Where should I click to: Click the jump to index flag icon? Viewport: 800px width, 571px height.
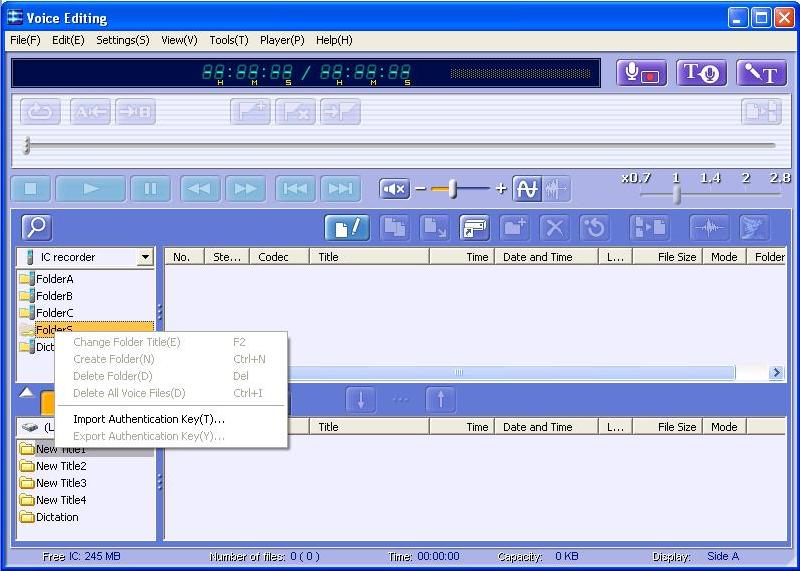tap(340, 111)
